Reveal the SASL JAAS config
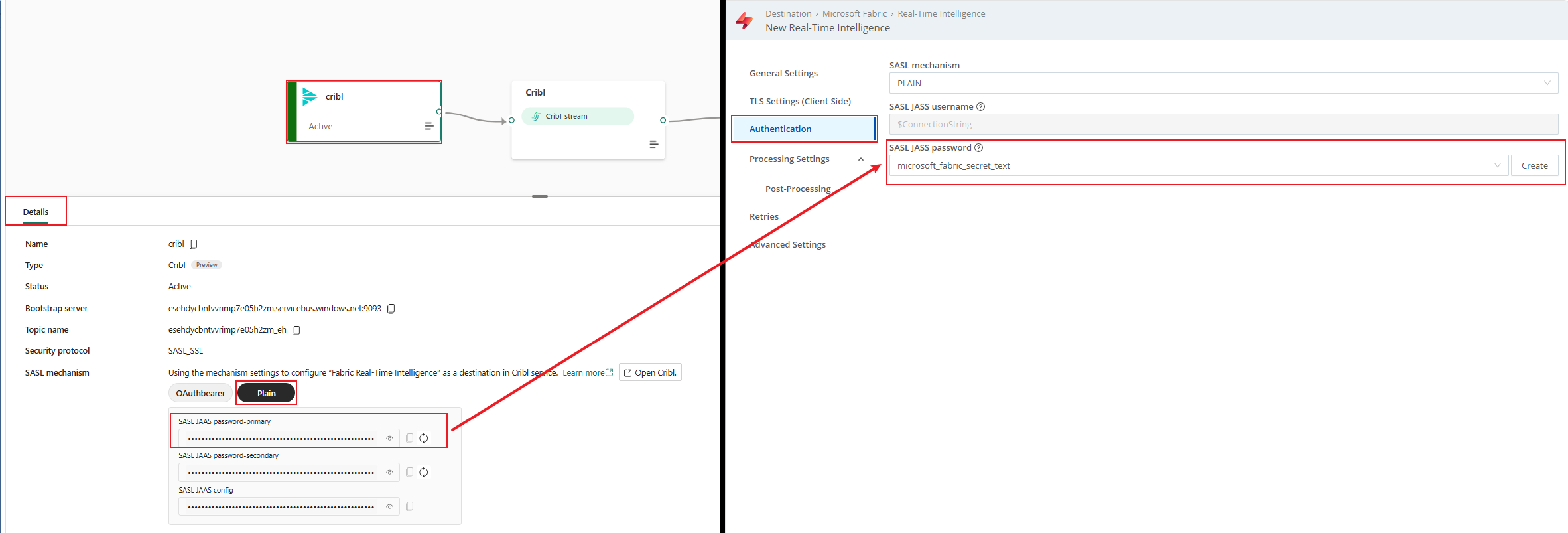The image size is (1568, 533). [390, 506]
